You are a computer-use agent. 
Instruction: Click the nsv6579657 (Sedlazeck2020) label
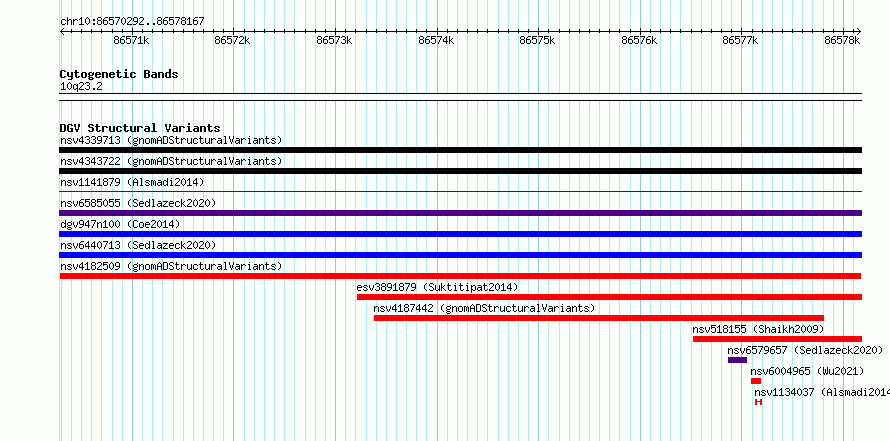point(805,350)
